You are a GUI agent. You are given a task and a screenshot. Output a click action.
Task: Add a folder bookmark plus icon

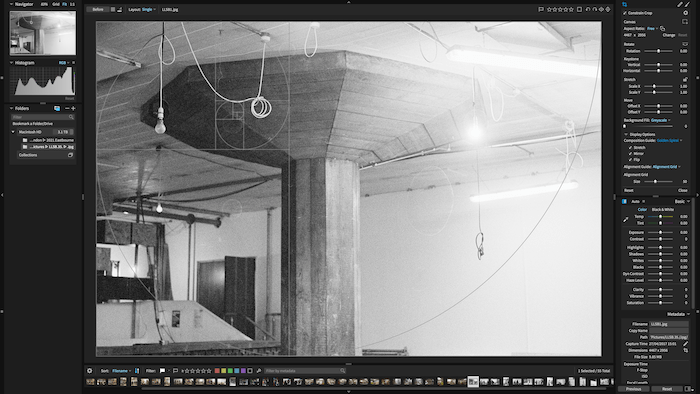pos(73,108)
